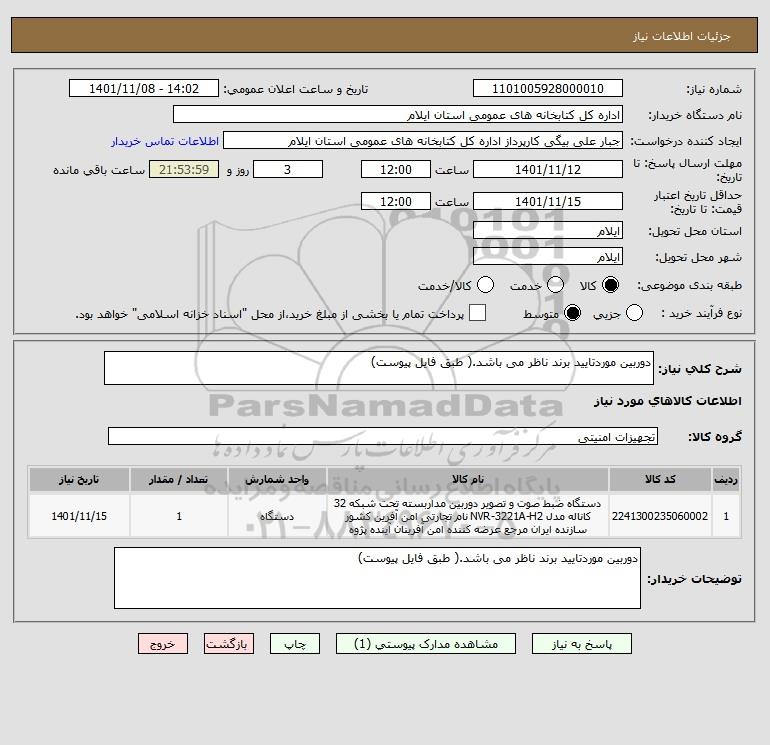Image resolution: width=770 pixels, height=745 pixels.
Task: Click the شهر محل تحویل field
Action: click(548, 256)
